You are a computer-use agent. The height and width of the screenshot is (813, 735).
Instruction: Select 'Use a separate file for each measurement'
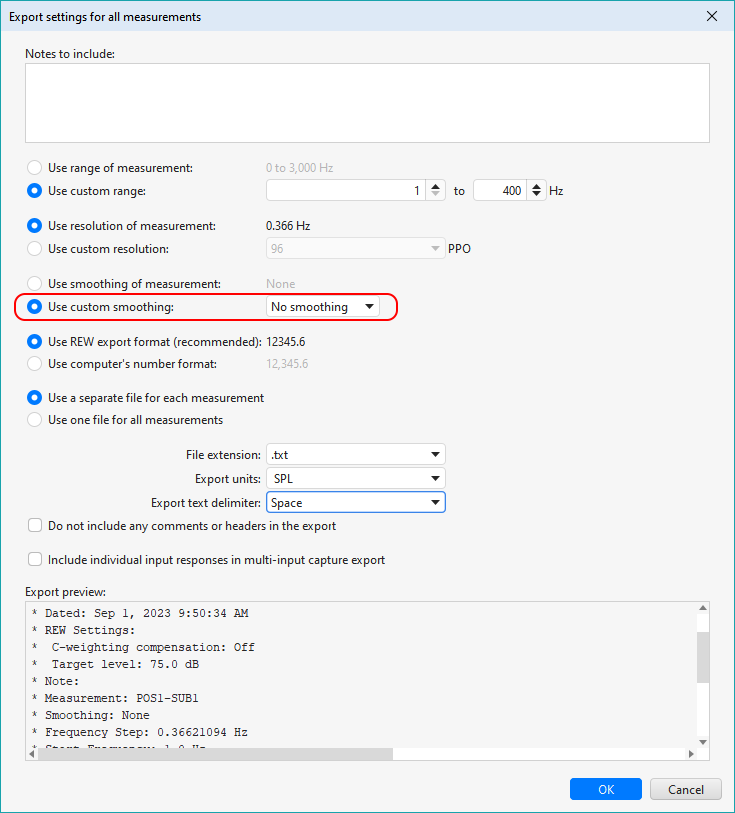click(34, 398)
